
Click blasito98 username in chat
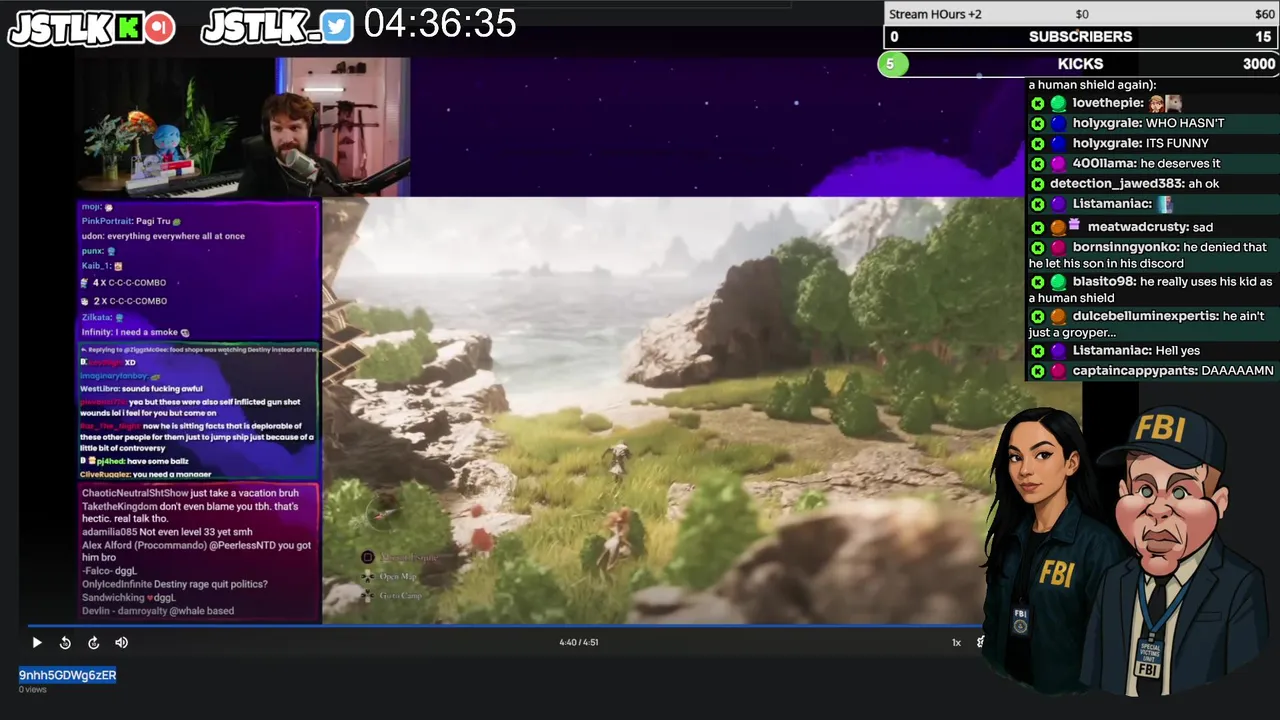(1105, 282)
